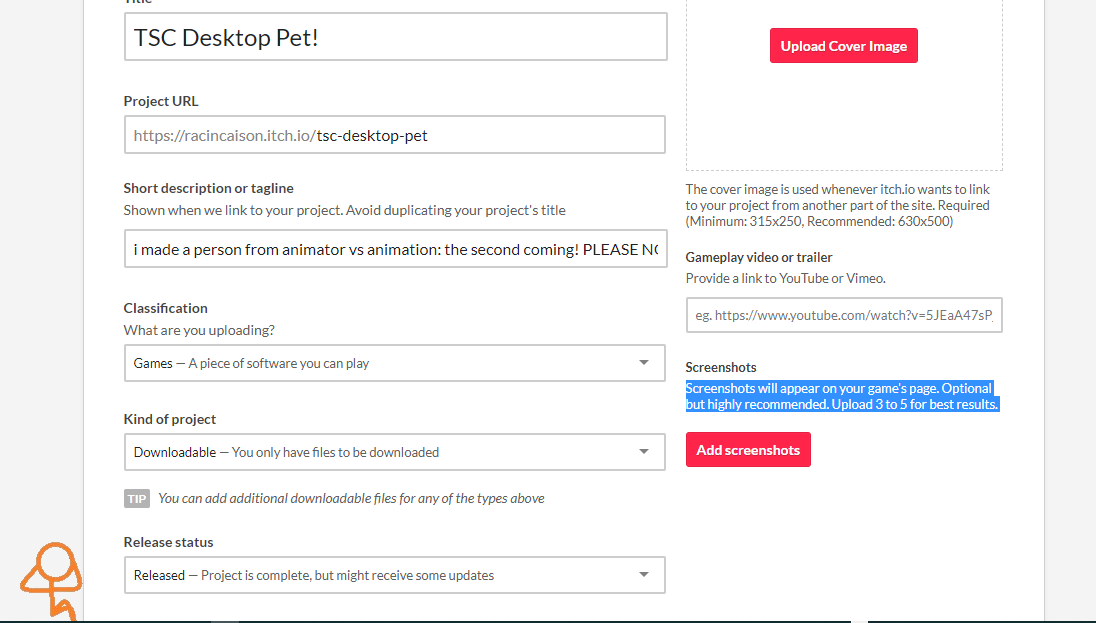This screenshot has width=1096, height=623.
Task: Open the Classification dropdown showing Games
Action: 395,363
